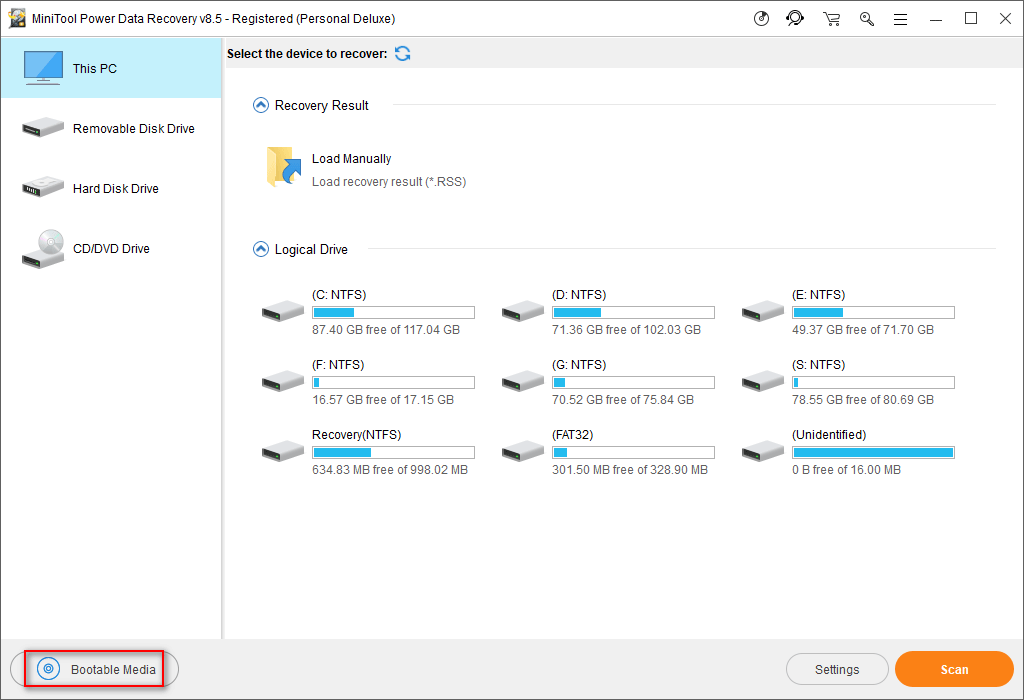Click the E: NTFS usage bar

click(873, 313)
